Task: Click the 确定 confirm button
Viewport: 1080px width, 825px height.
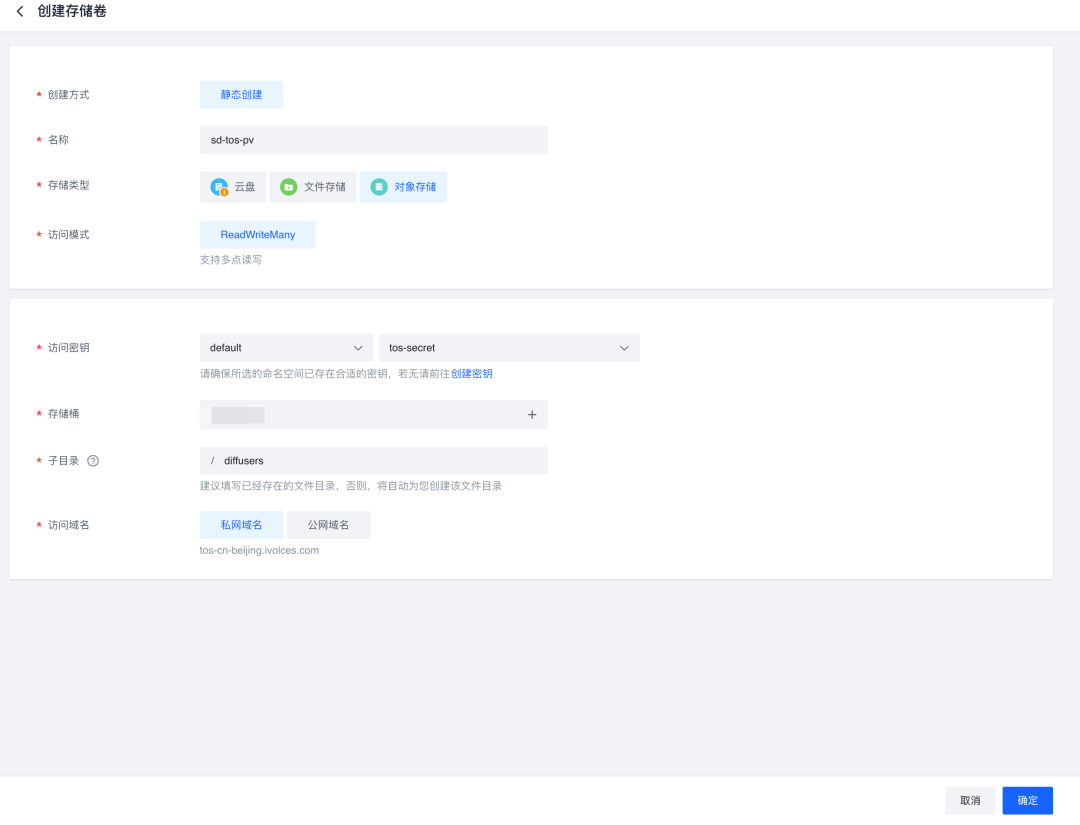Action: point(1027,801)
